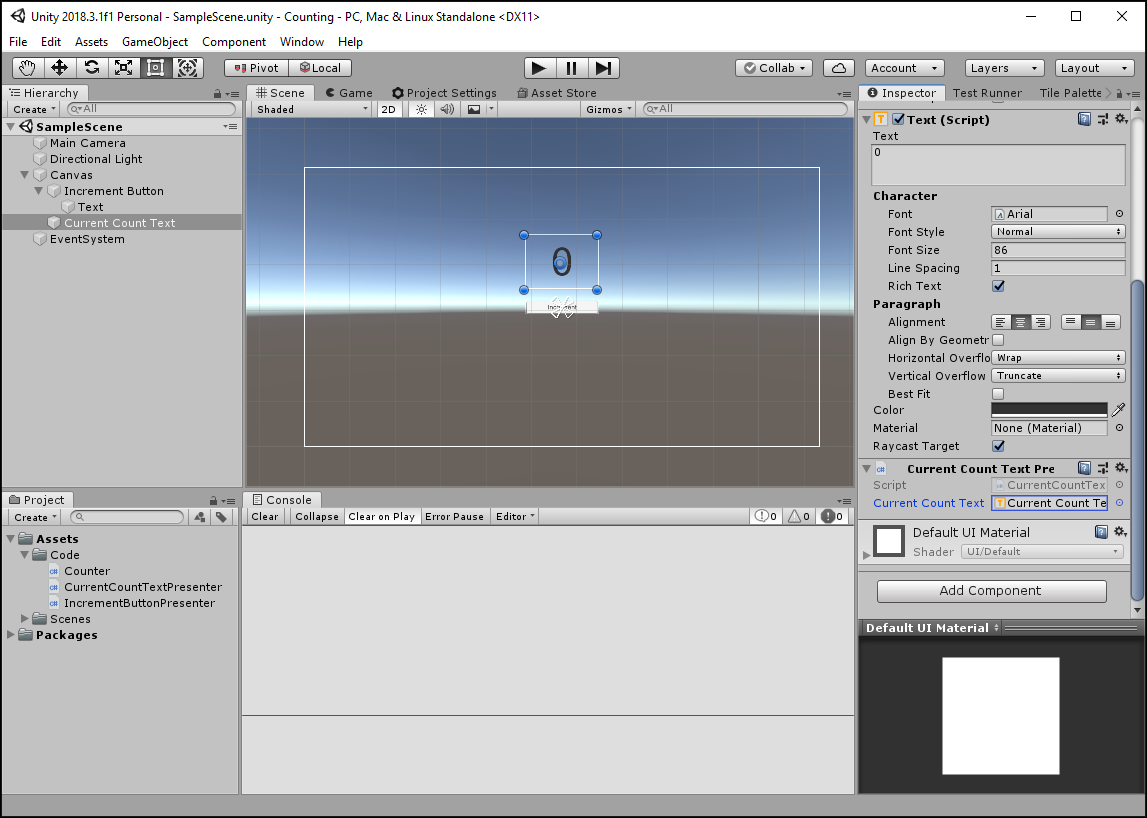Viewport: 1147px width, 818px height.
Task: Open the Layers dropdown
Action: click(x=1004, y=68)
